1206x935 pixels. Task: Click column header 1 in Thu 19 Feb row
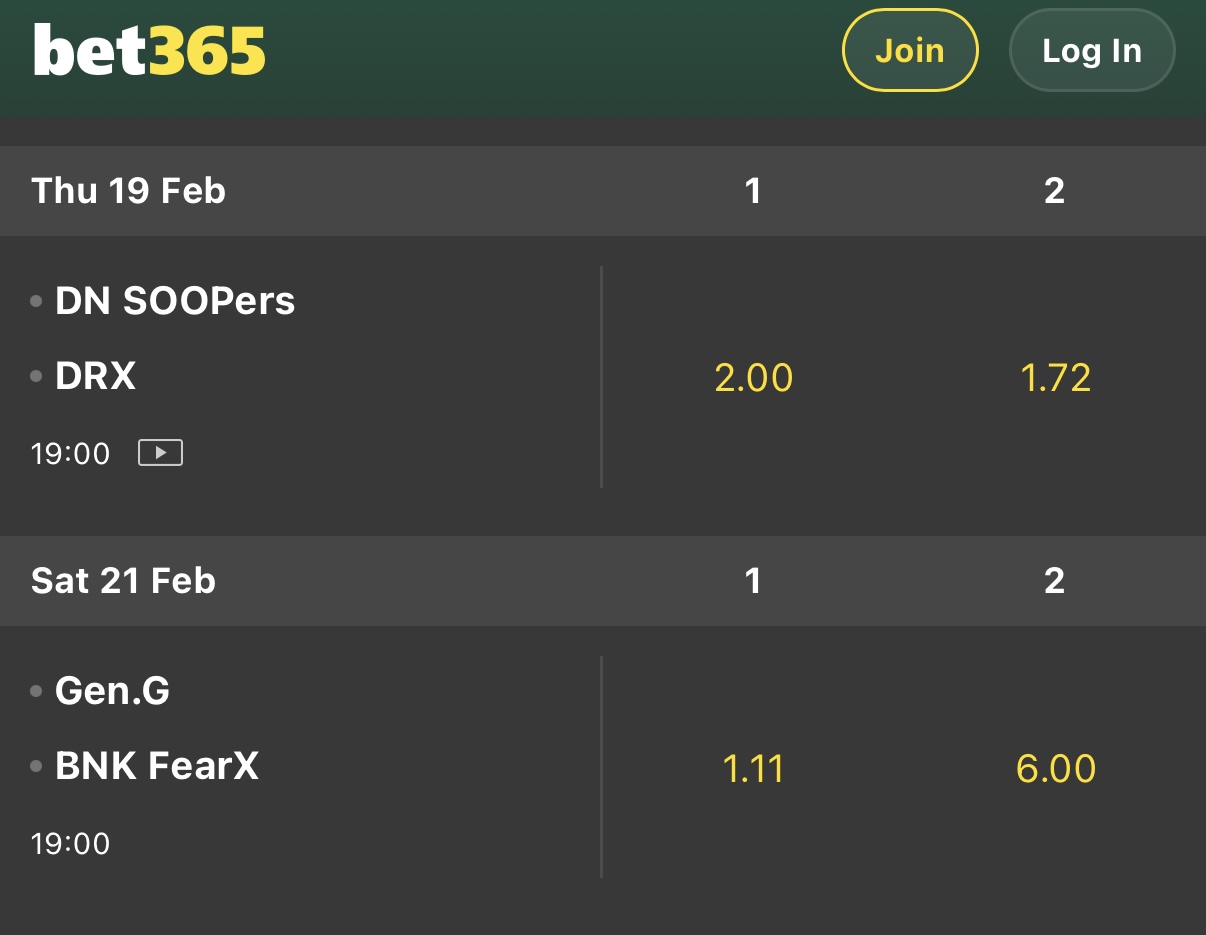click(x=753, y=190)
